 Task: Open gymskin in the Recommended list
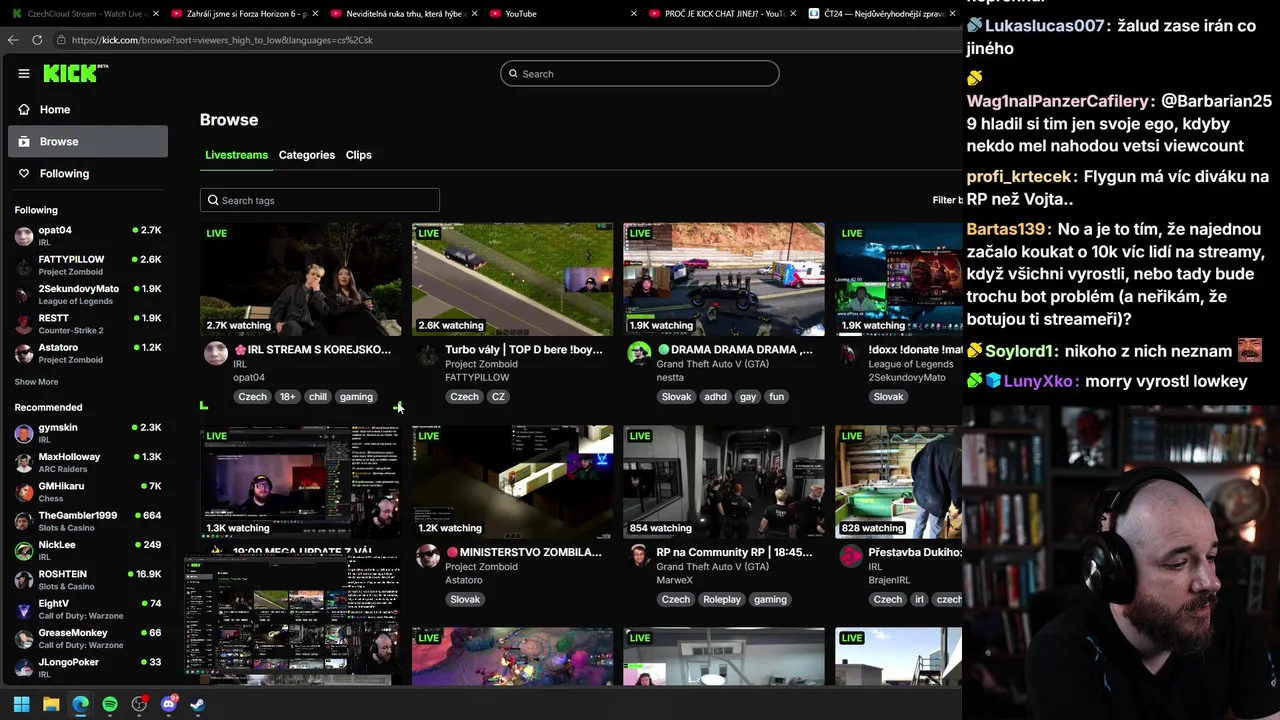click(x=88, y=433)
